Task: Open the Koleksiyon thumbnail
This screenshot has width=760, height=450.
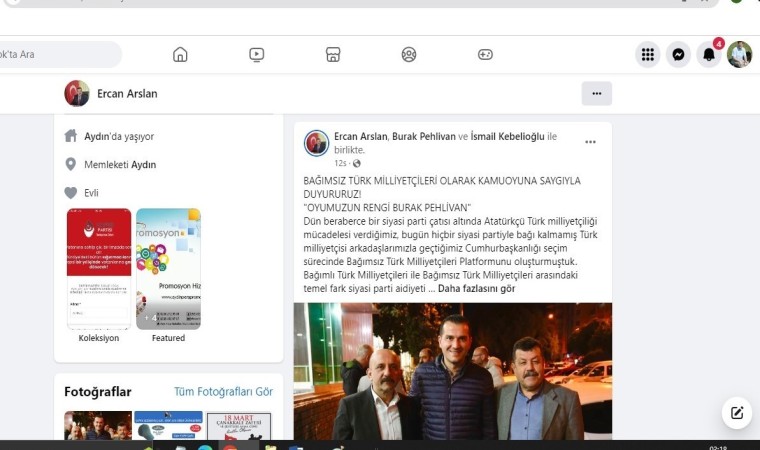Action: pyautogui.click(x=99, y=269)
